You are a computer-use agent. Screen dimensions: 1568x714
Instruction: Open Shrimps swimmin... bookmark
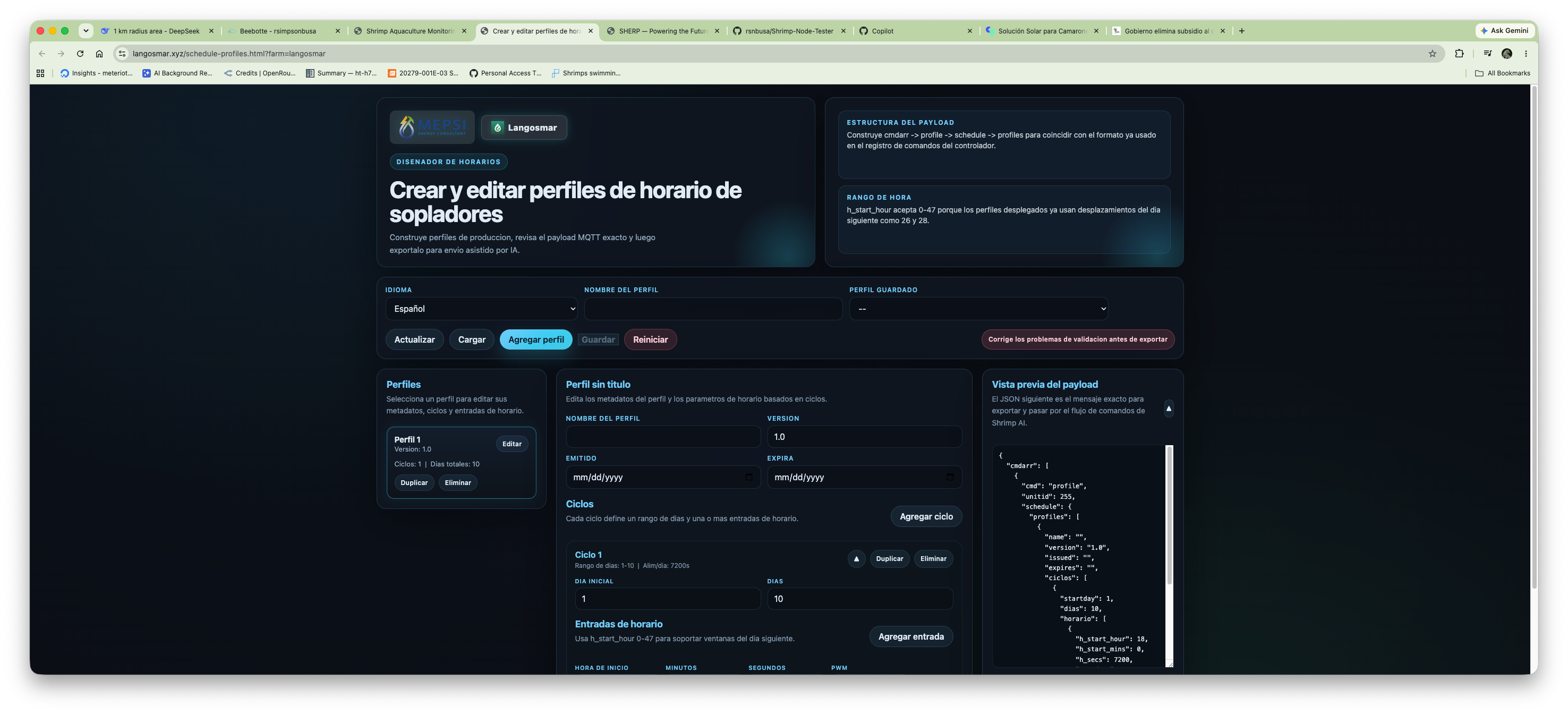point(586,73)
